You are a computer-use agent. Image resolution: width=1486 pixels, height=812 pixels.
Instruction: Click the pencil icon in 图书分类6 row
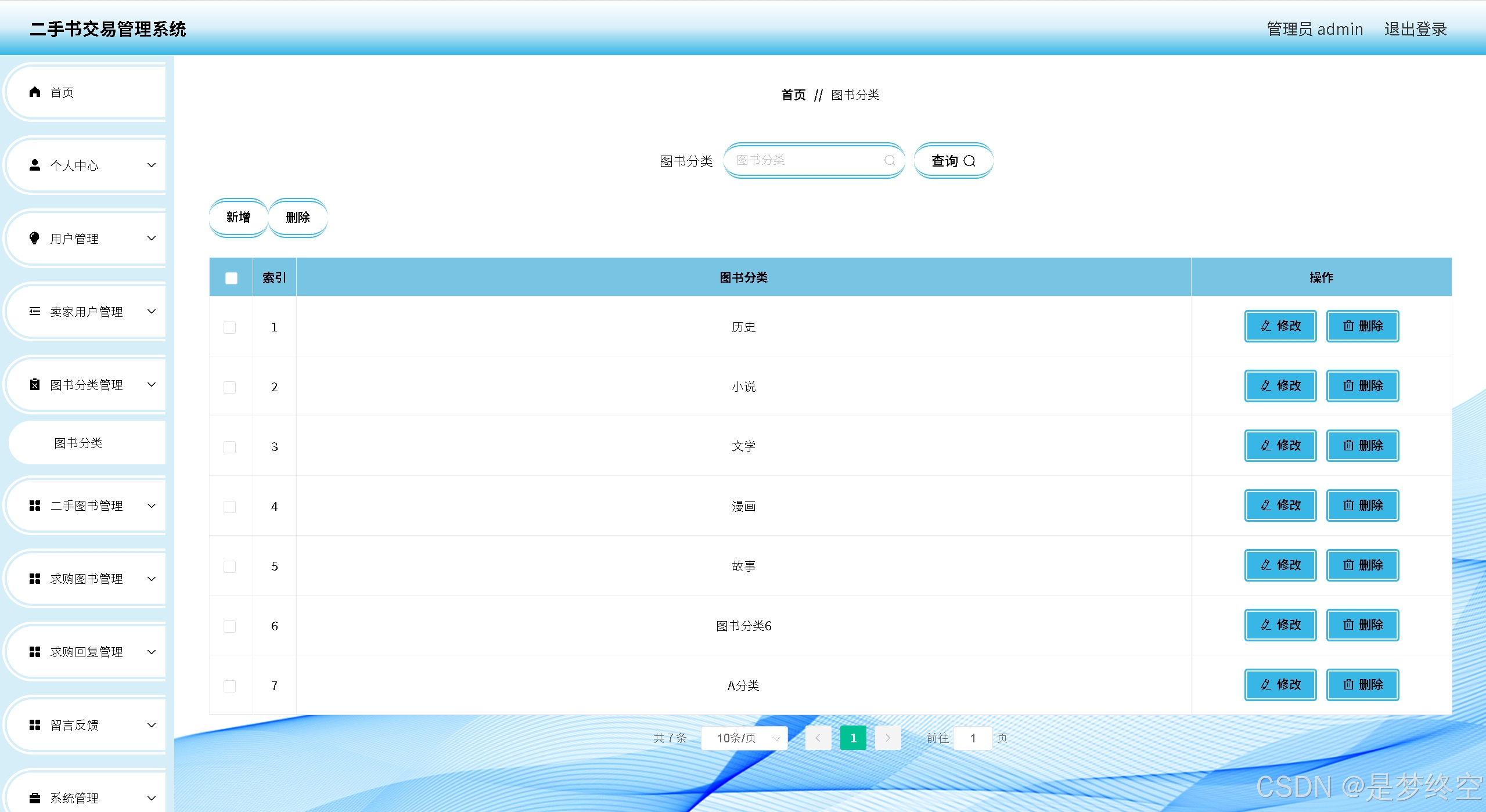pos(1266,625)
